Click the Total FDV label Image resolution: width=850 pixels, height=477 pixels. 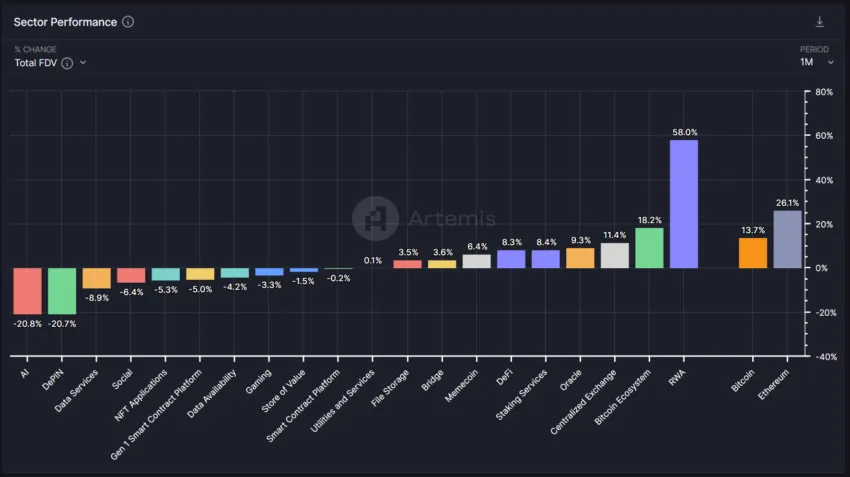coord(36,63)
